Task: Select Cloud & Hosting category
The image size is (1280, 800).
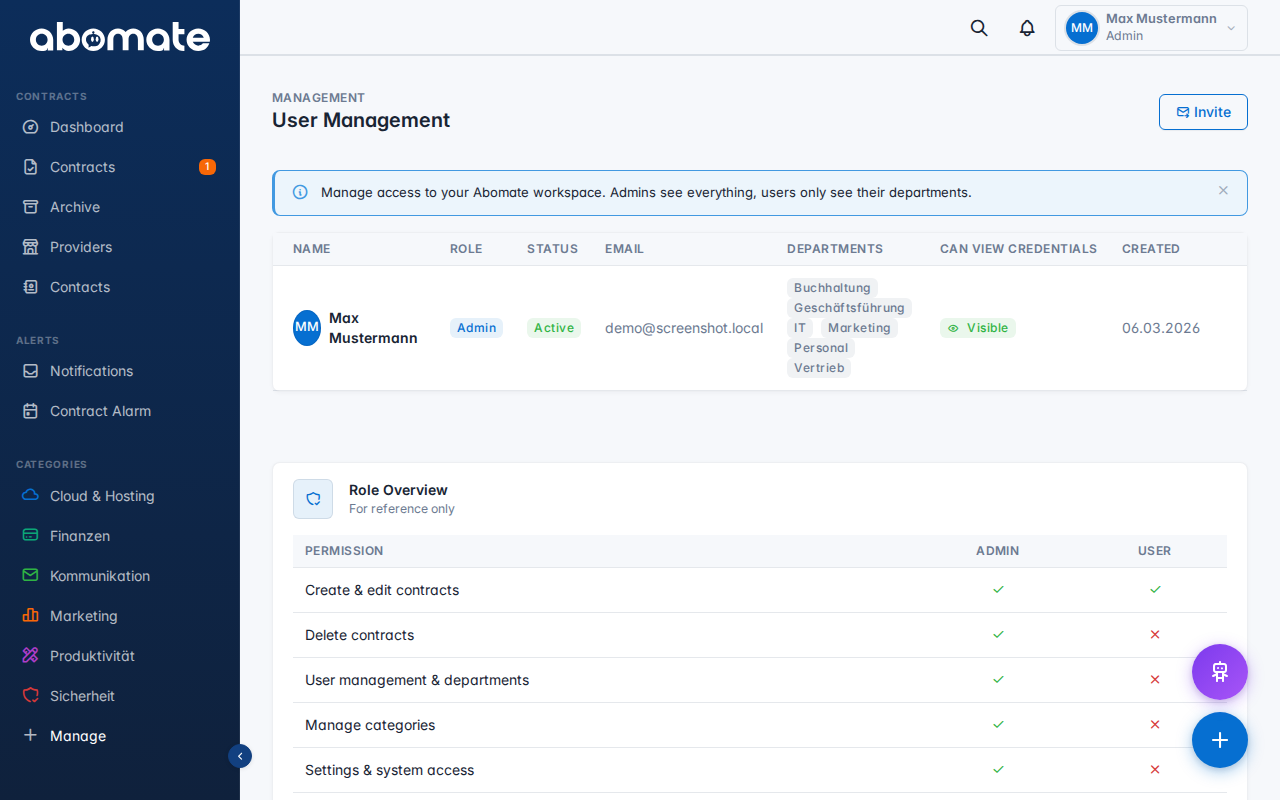Action: tap(120, 496)
